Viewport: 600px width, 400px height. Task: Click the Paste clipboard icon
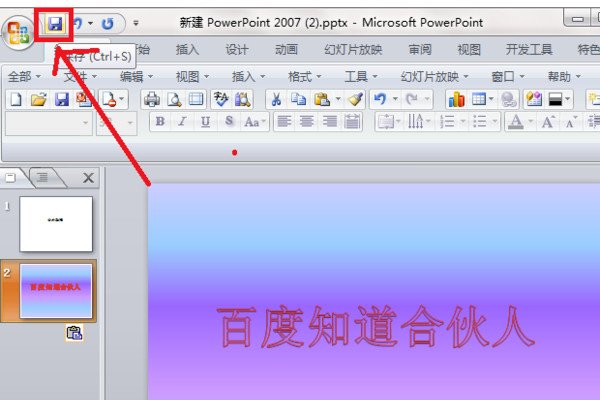tap(322, 100)
